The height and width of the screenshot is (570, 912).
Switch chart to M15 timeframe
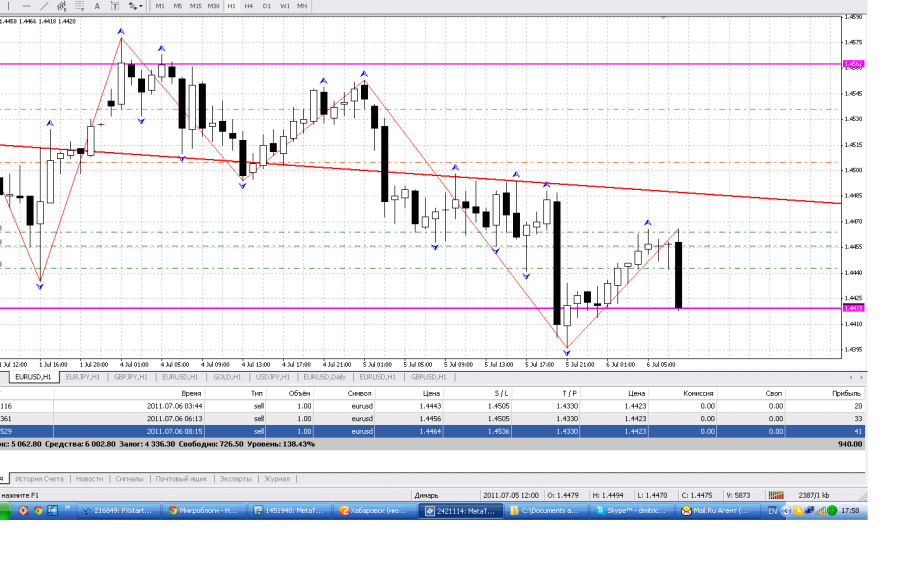(196, 6)
